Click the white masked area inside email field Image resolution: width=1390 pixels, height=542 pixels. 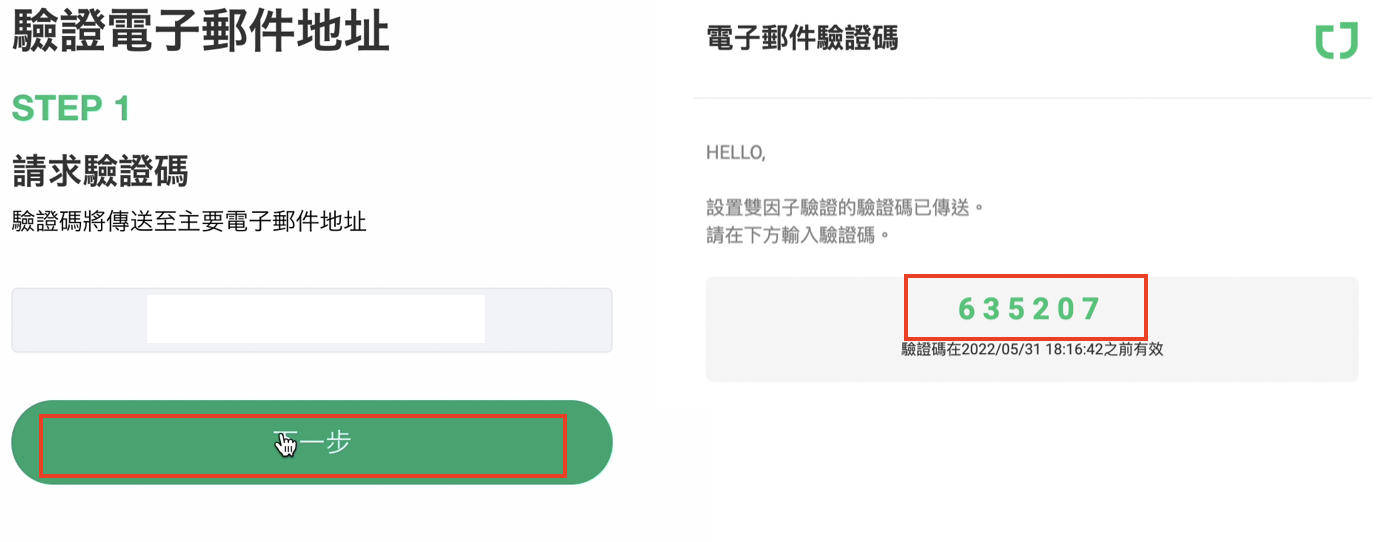click(x=315, y=319)
